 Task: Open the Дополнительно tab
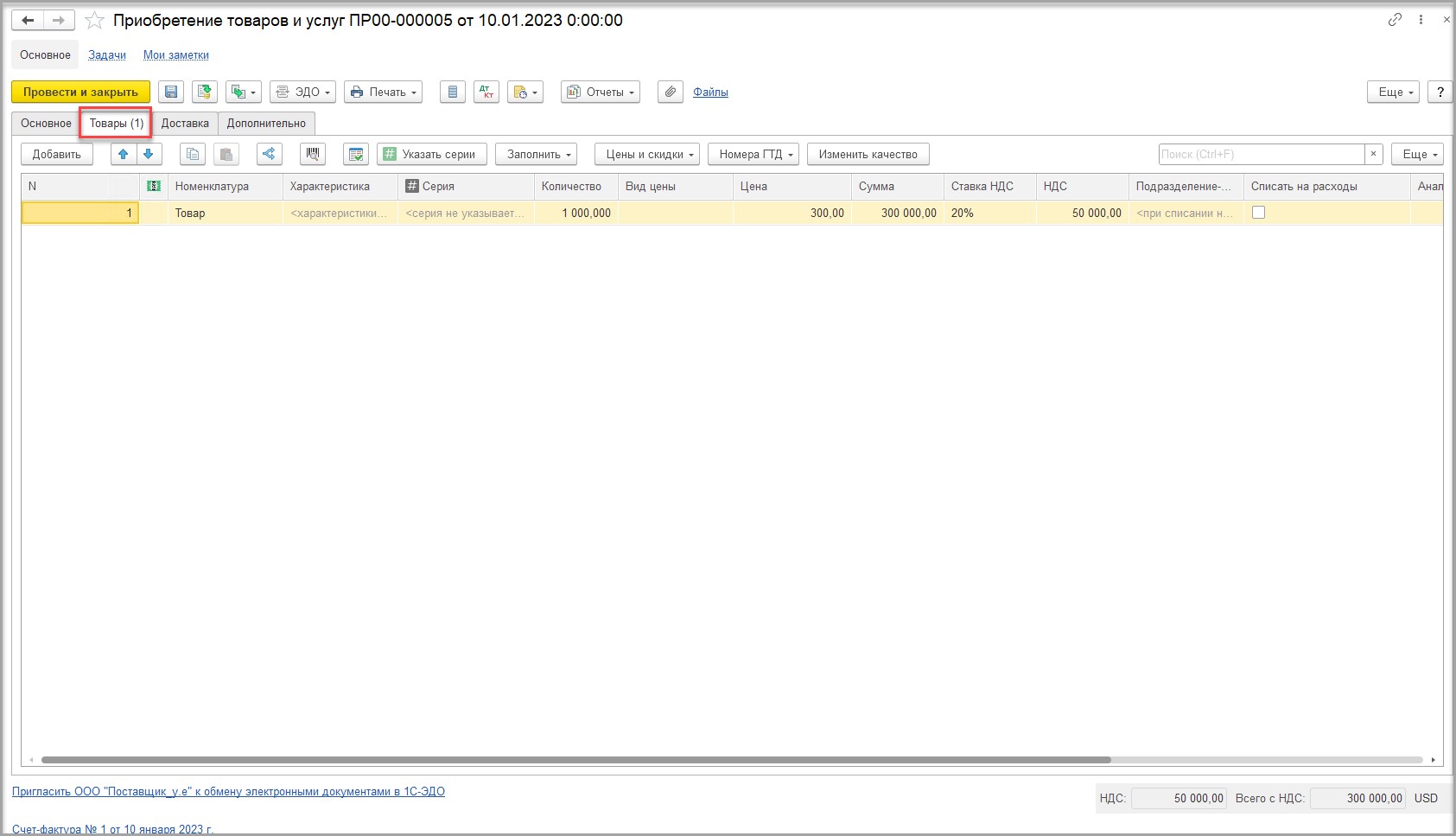tap(266, 124)
